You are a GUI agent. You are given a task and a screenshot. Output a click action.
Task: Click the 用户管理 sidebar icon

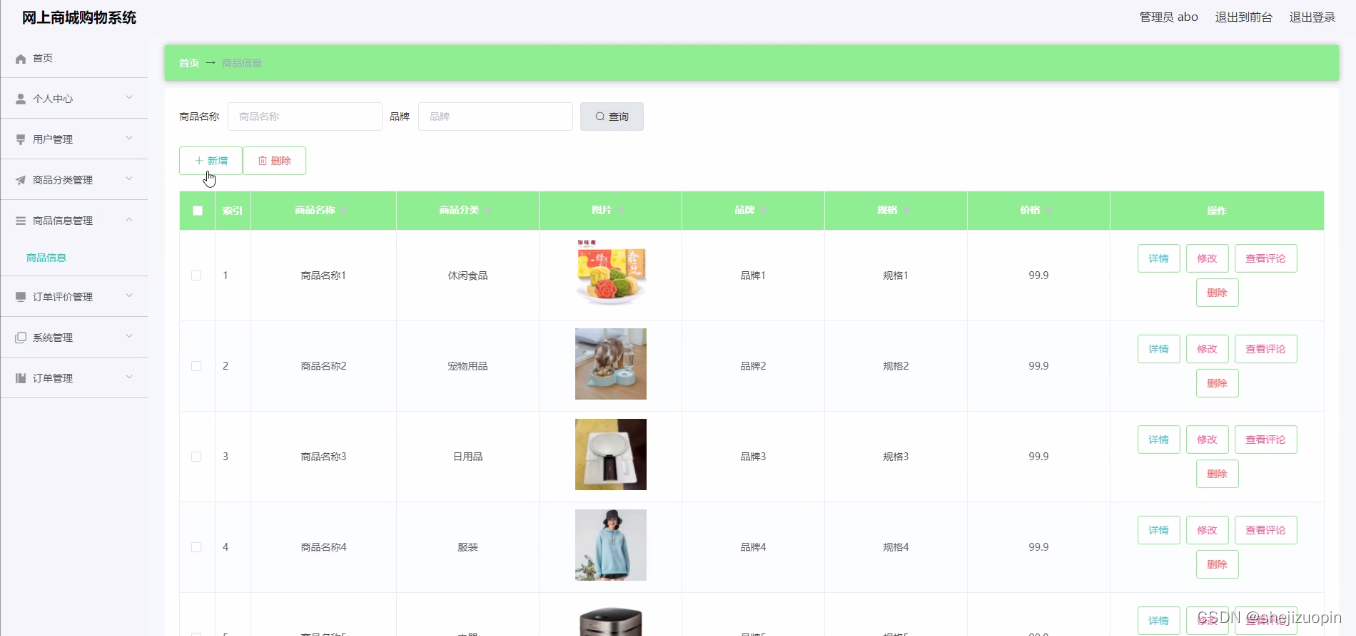[x=21, y=140]
